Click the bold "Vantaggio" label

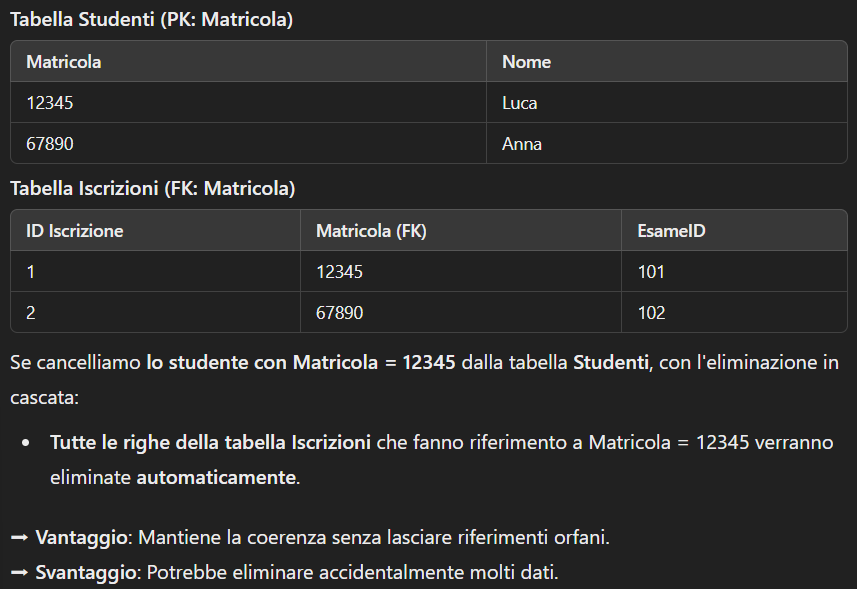(82, 538)
